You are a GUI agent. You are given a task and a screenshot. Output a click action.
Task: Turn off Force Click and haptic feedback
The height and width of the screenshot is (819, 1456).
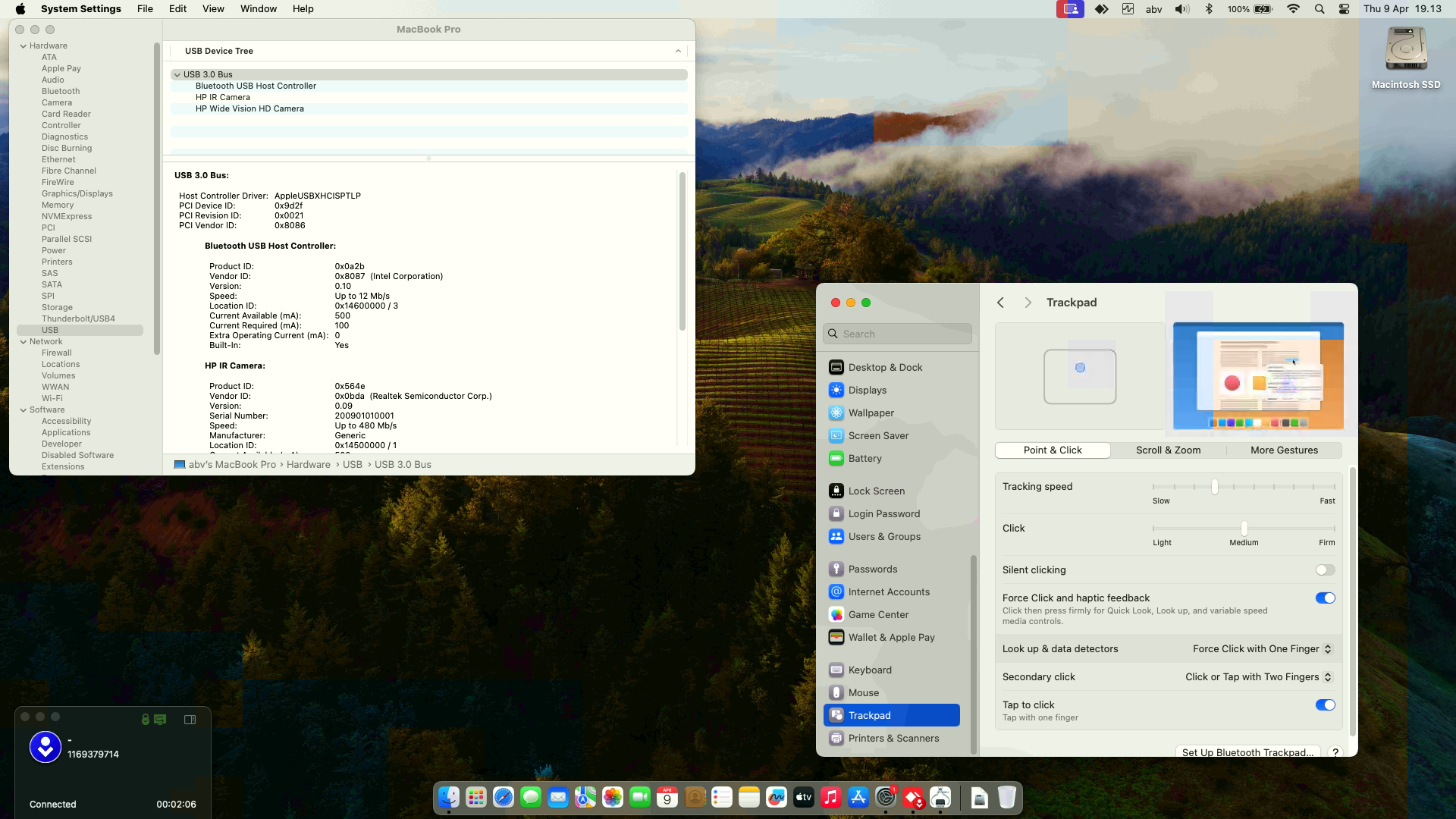[x=1325, y=598]
